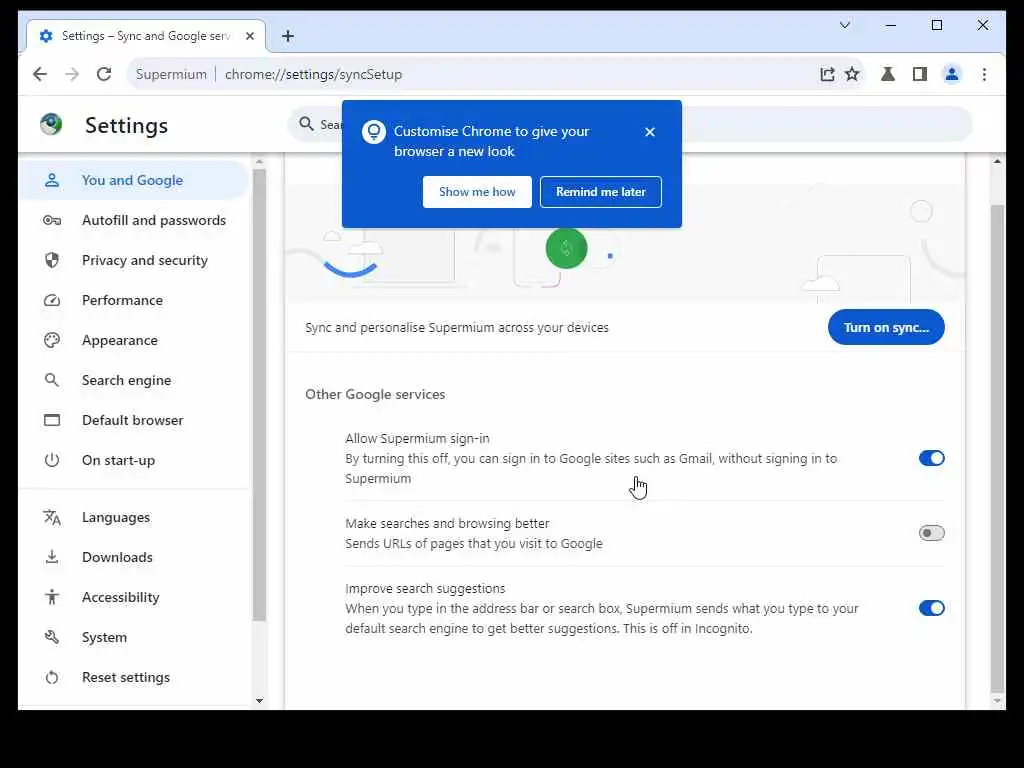
Task: Bookmark this tab with the star icon
Action: click(852, 74)
